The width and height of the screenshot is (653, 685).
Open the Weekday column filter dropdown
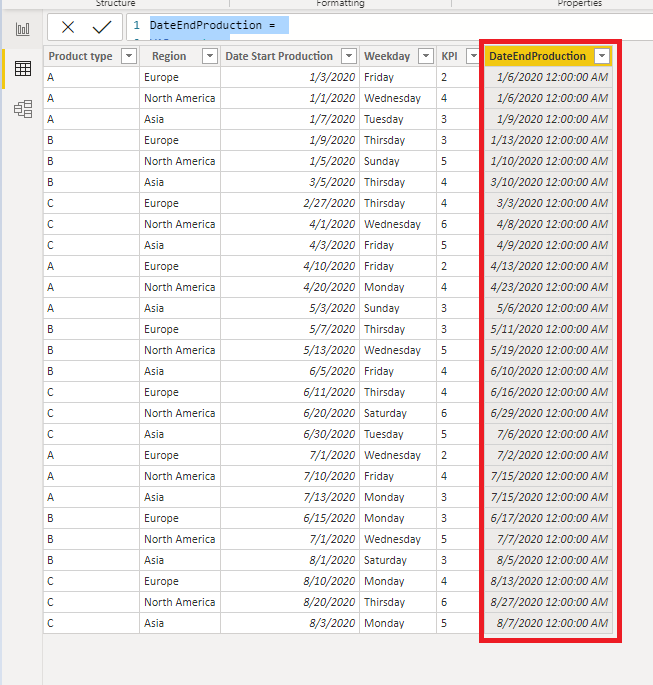[425, 56]
